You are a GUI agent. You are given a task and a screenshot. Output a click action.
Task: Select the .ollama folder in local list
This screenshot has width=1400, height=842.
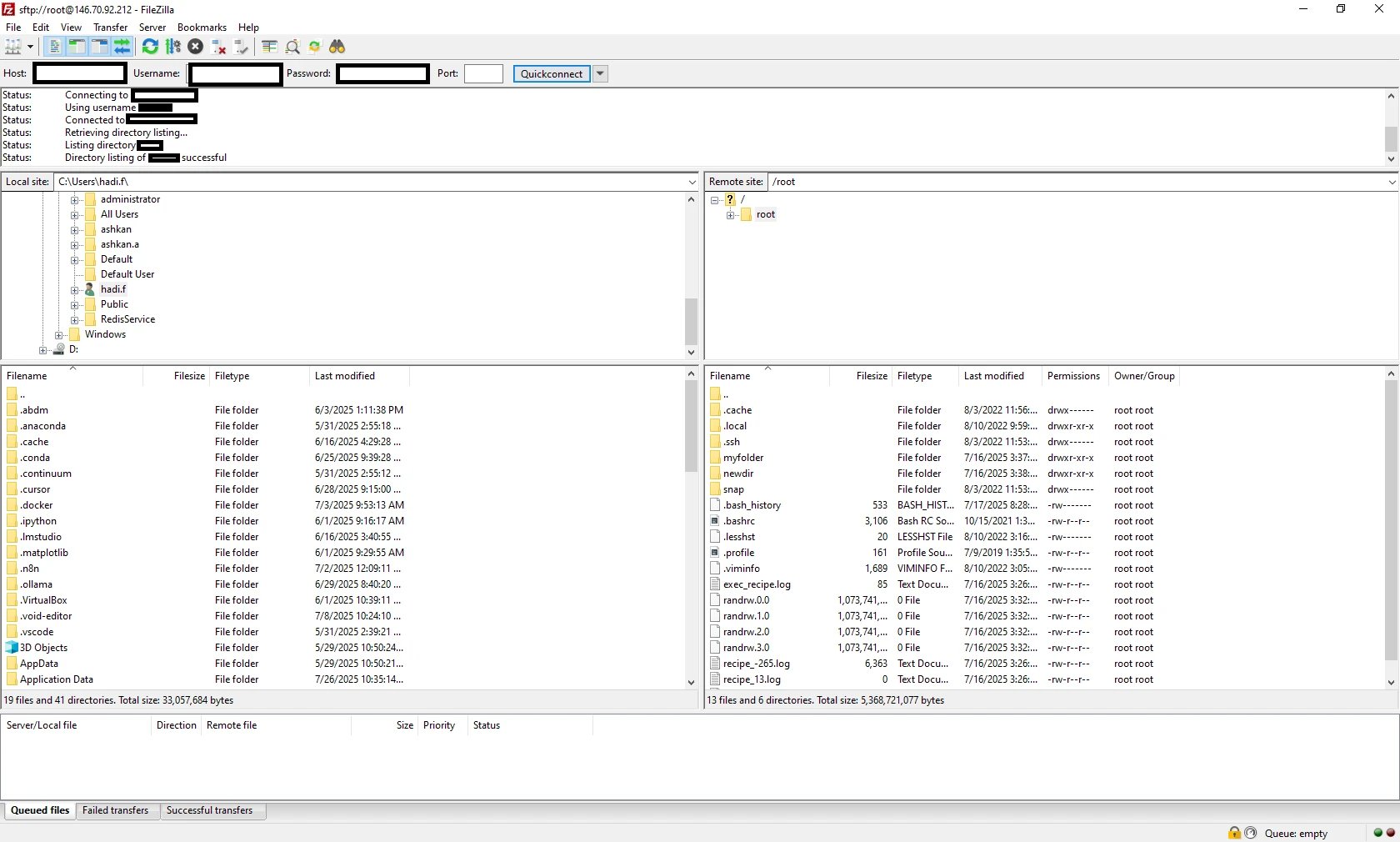point(36,584)
